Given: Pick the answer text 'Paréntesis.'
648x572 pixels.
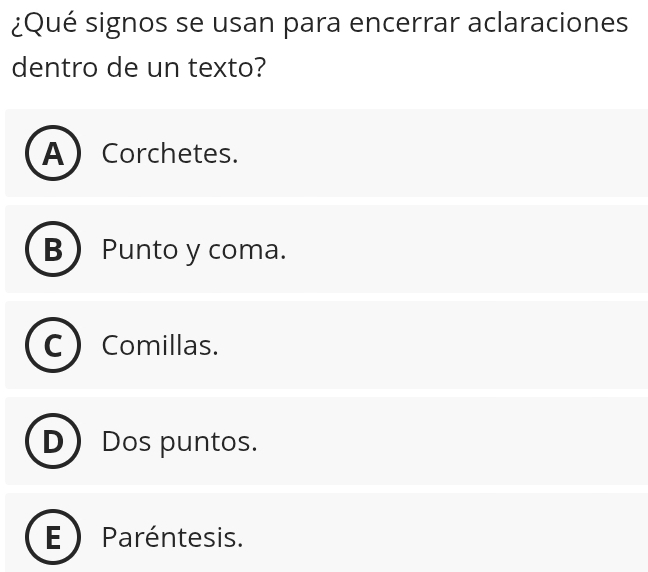Looking at the screenshot, I should [172, 537].
